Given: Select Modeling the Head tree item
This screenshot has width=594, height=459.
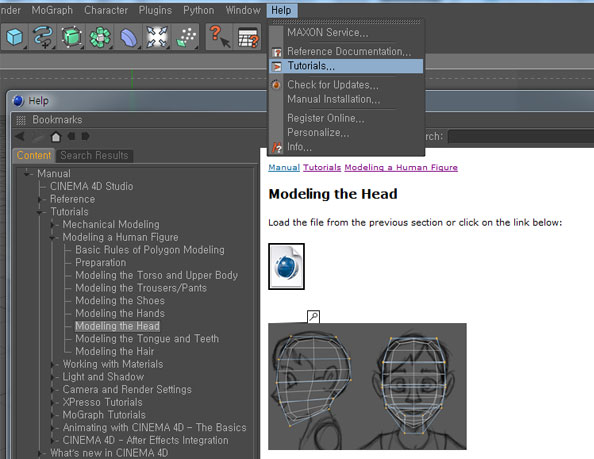Looking at the screenshot, I should [117, 326].
